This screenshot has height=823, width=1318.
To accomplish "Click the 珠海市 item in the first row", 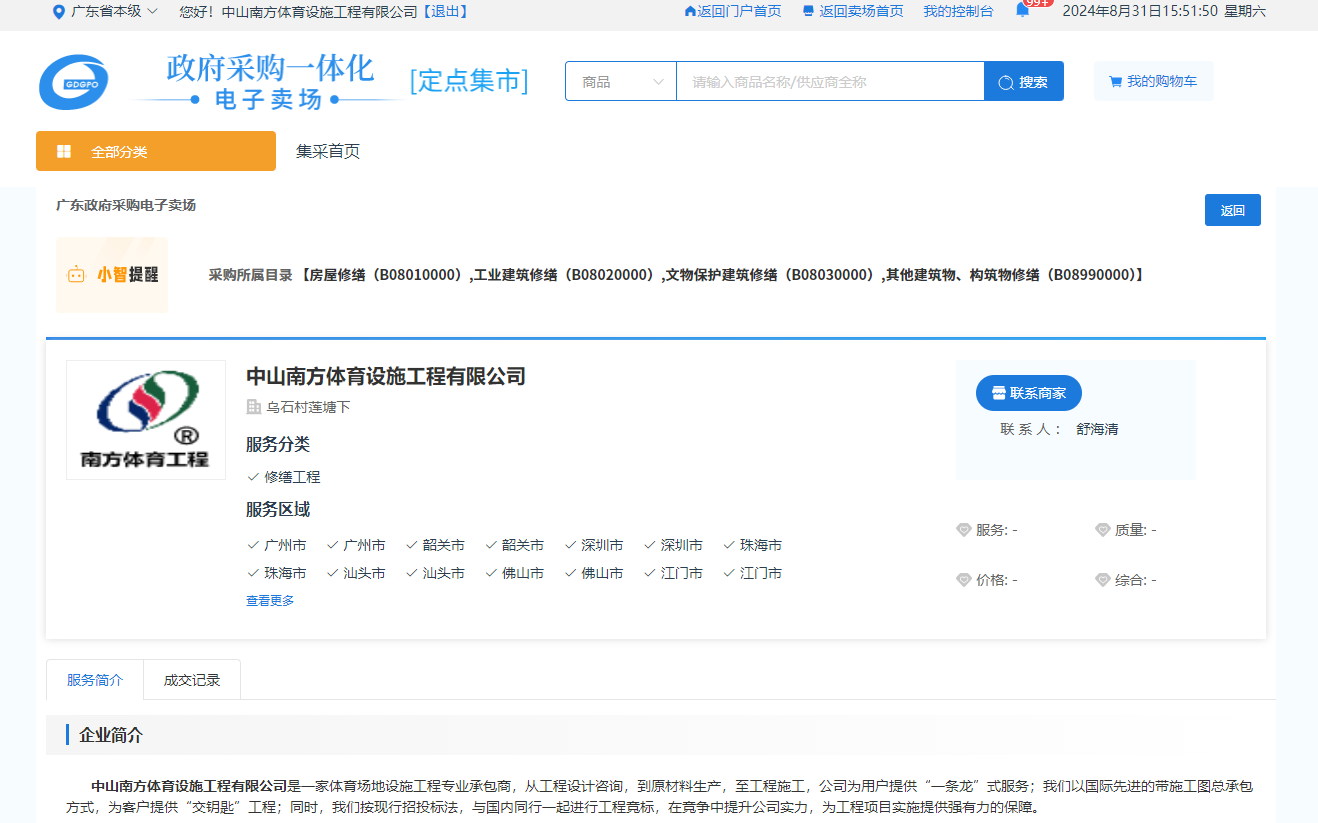I will tap(753, 545).
